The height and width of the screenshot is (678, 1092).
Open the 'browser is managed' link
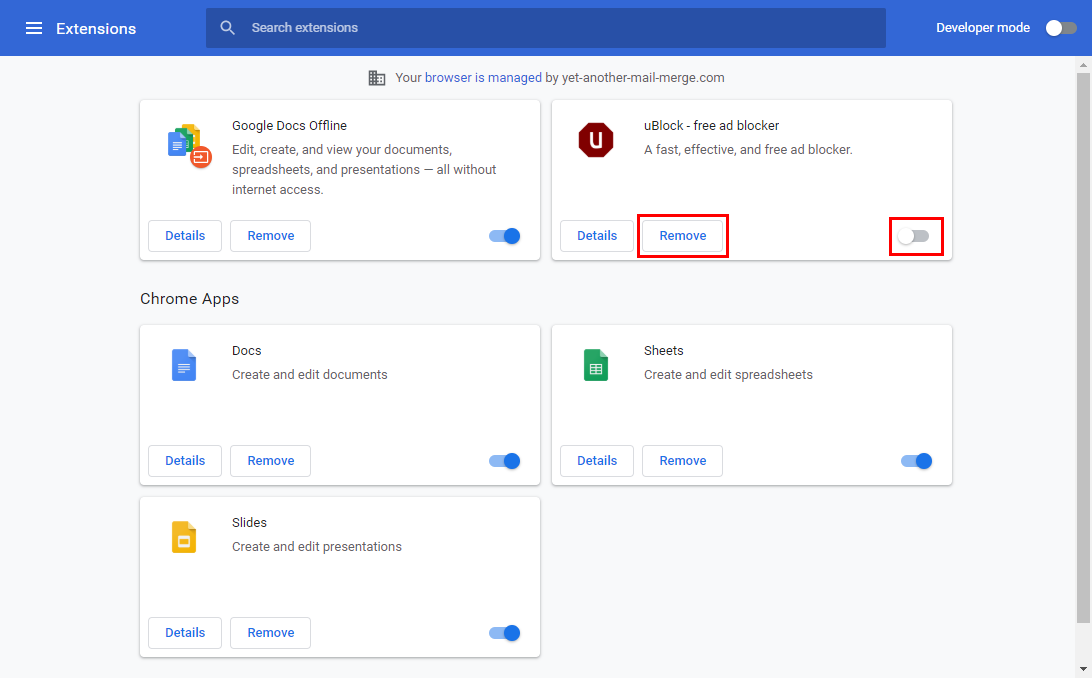[x=483, y=78]
